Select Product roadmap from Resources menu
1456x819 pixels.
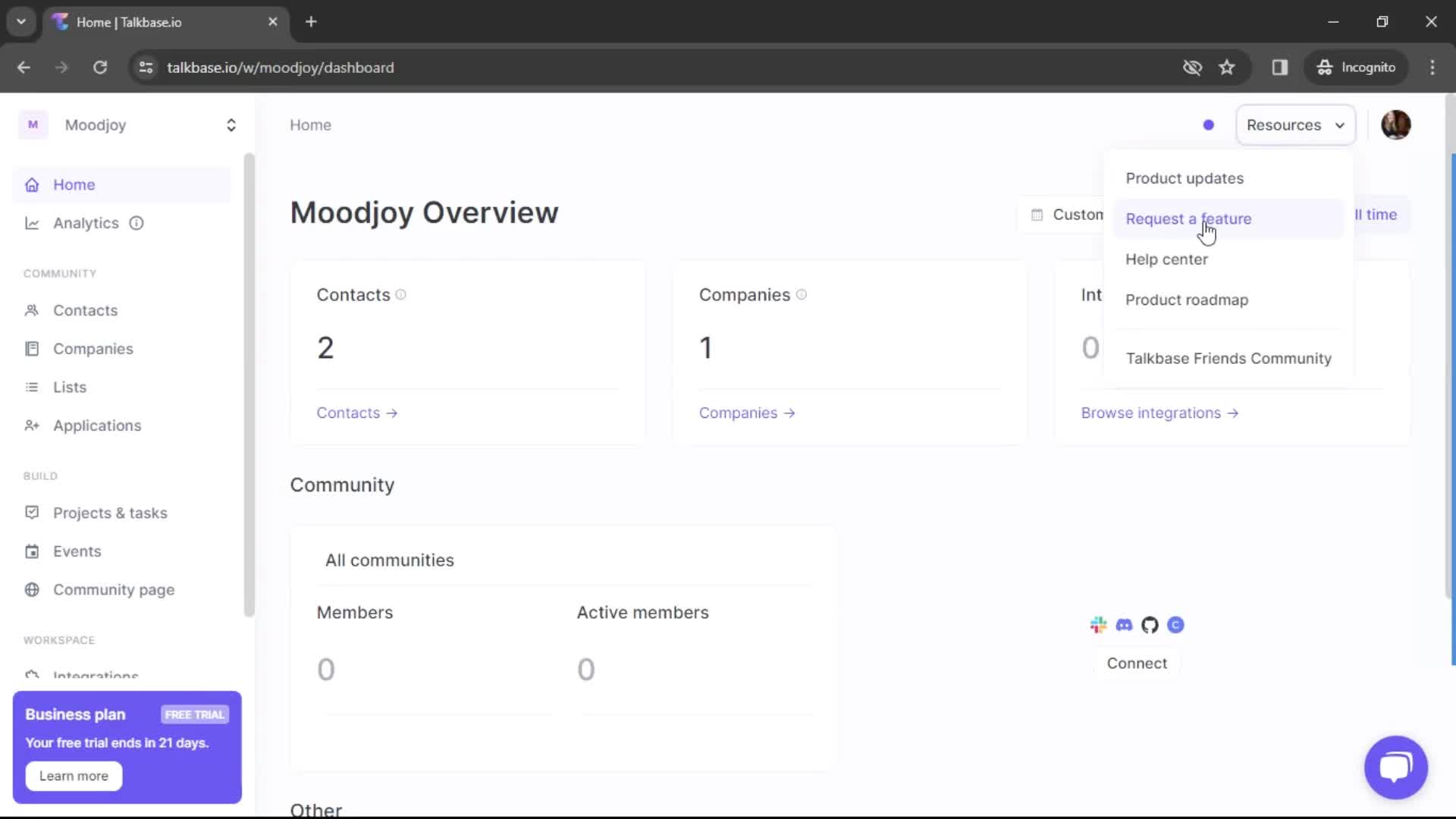point(1187,300)
